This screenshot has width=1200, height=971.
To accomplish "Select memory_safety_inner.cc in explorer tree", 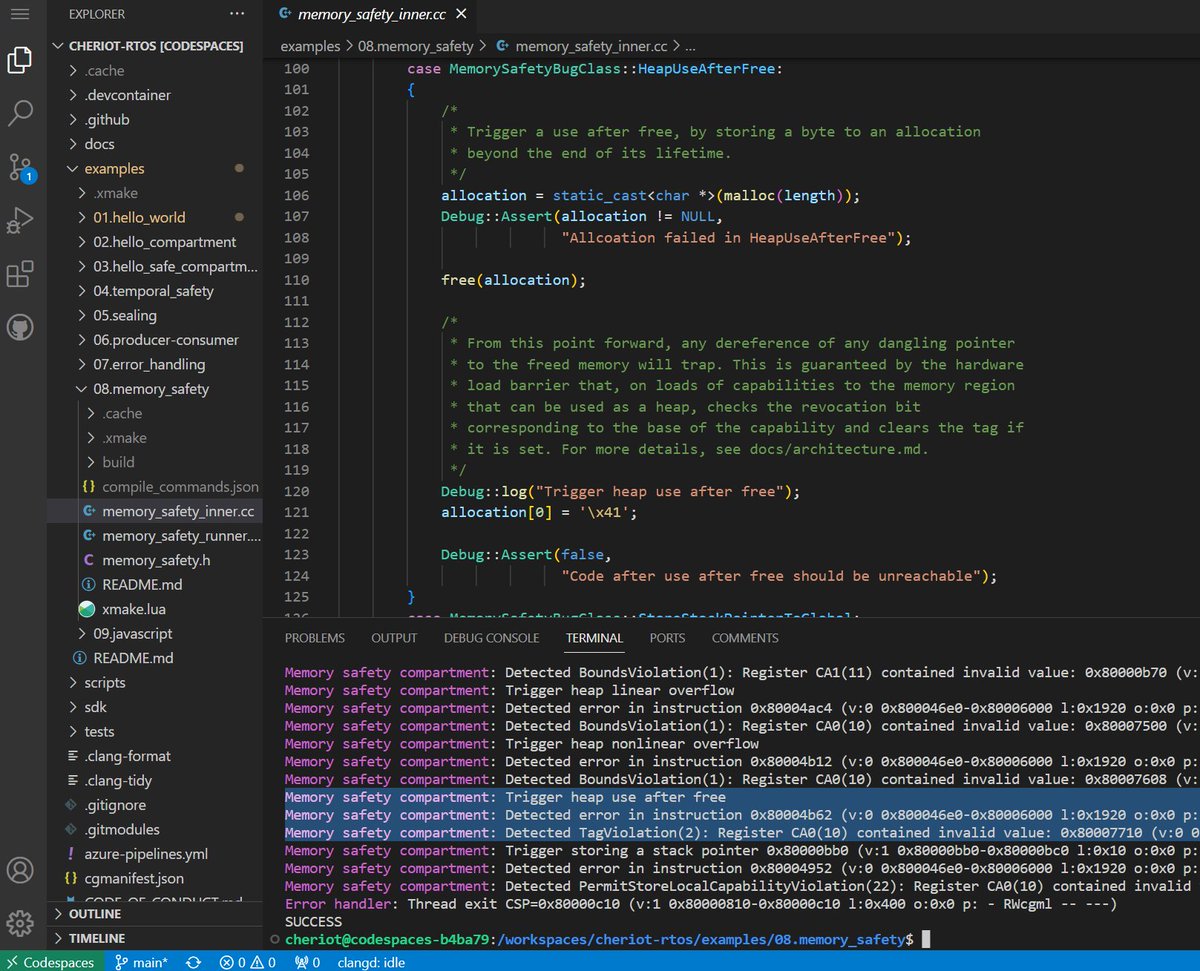I will coord(154,511).
